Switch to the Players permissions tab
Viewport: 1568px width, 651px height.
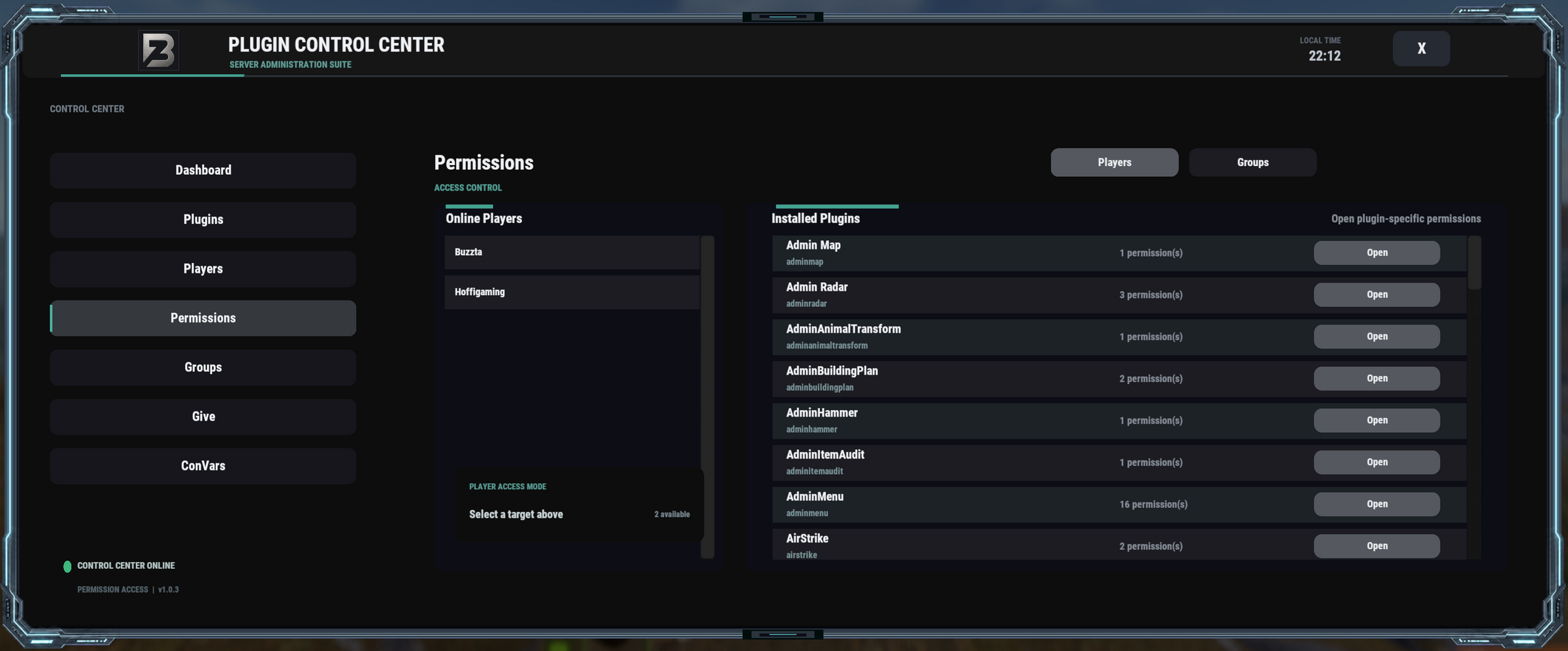pos(1114,162)
